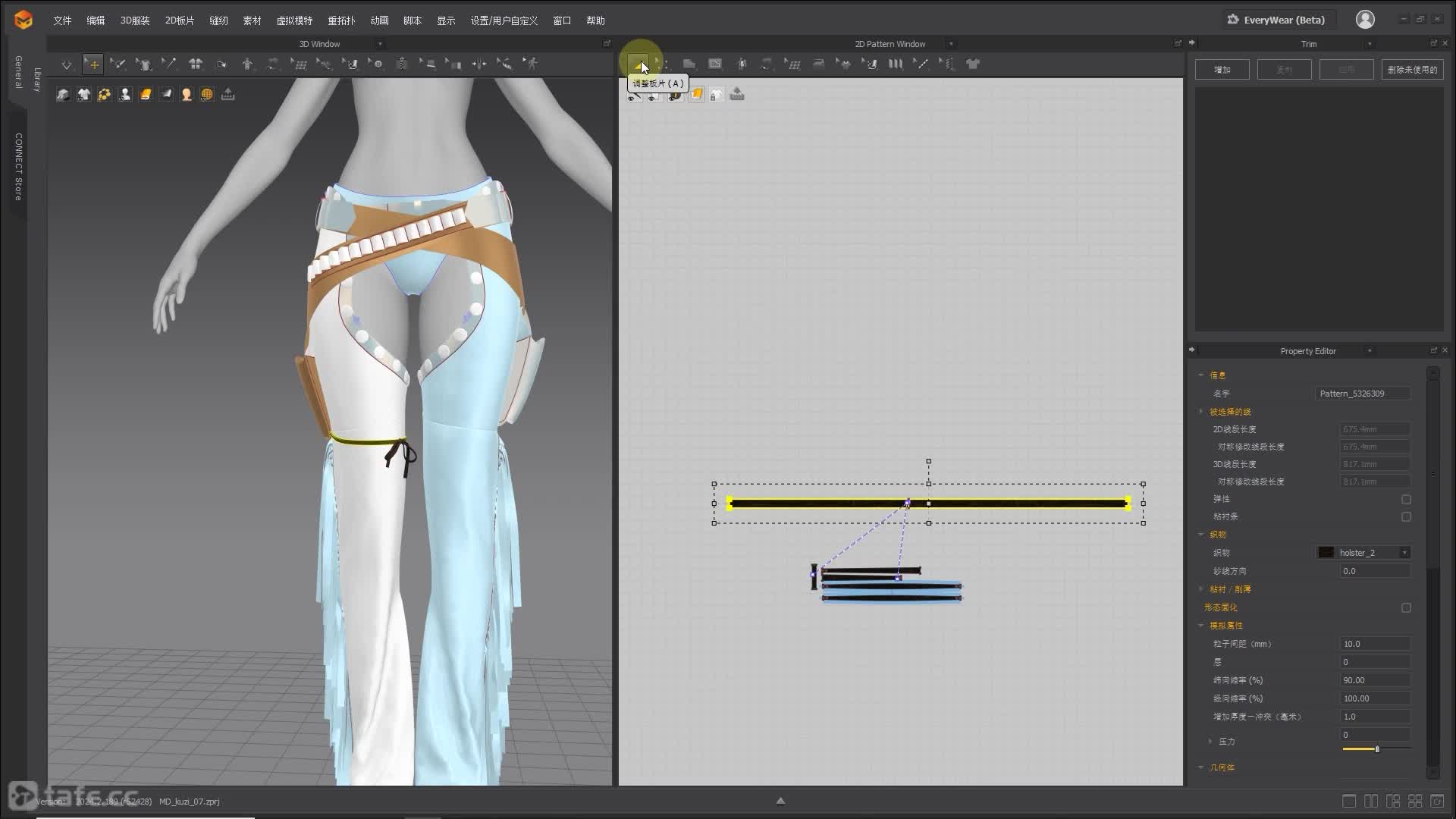This screenshot has height=819, width=1456.
Task: Click the 增加 button in Trim panel
Action: tap(1222, 70)
